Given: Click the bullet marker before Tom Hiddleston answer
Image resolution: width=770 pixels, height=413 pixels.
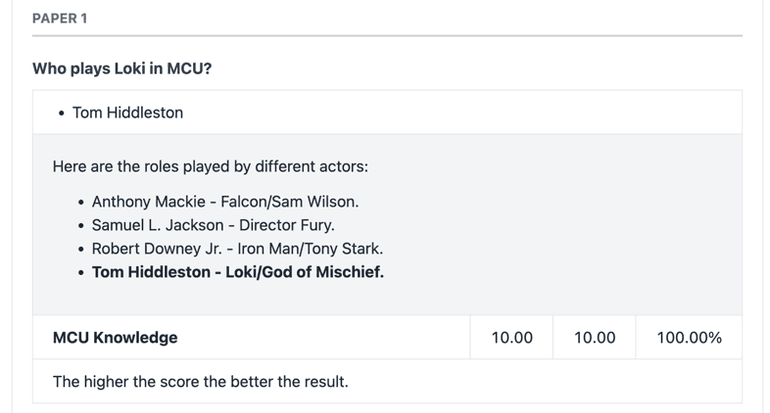Looking at the screenshot, I should point(61,113).
